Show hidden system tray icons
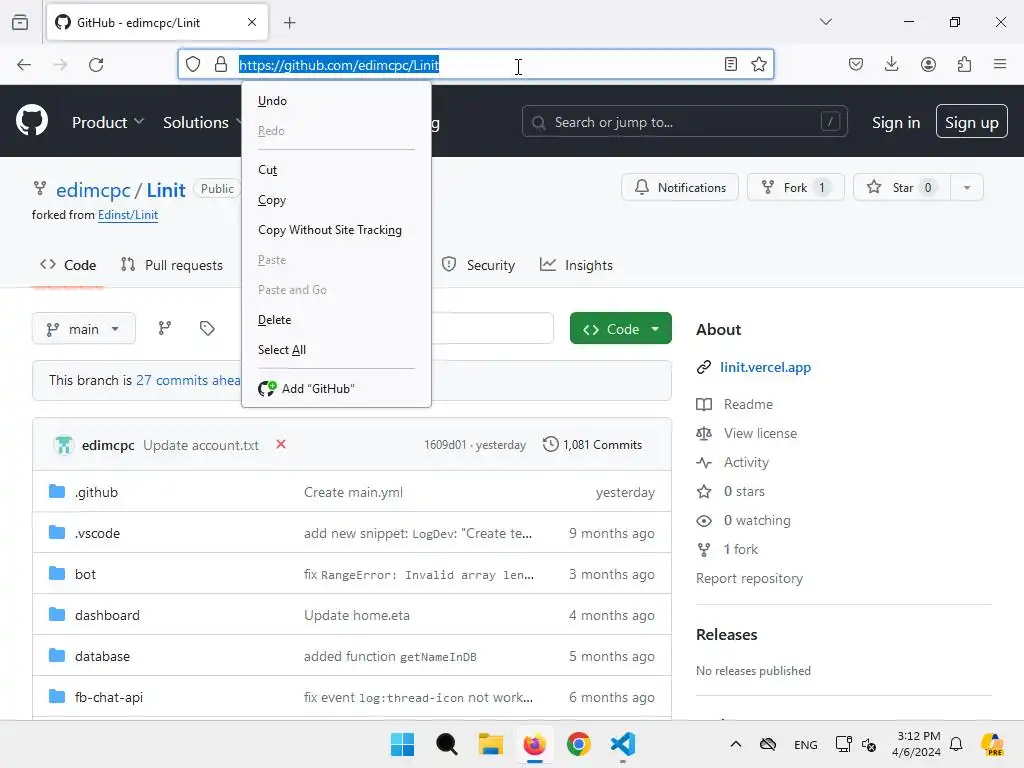The image size is (1024, 768). 735,744
